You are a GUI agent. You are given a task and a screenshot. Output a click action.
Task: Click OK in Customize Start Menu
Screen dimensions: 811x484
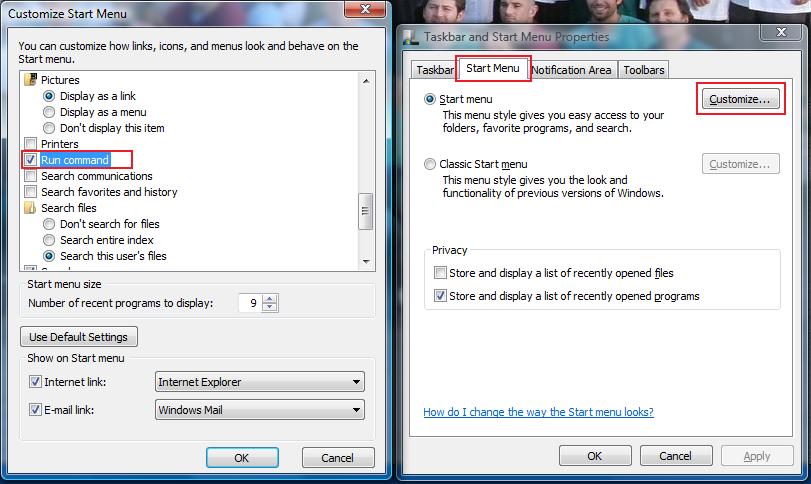[x=242, y=458]
